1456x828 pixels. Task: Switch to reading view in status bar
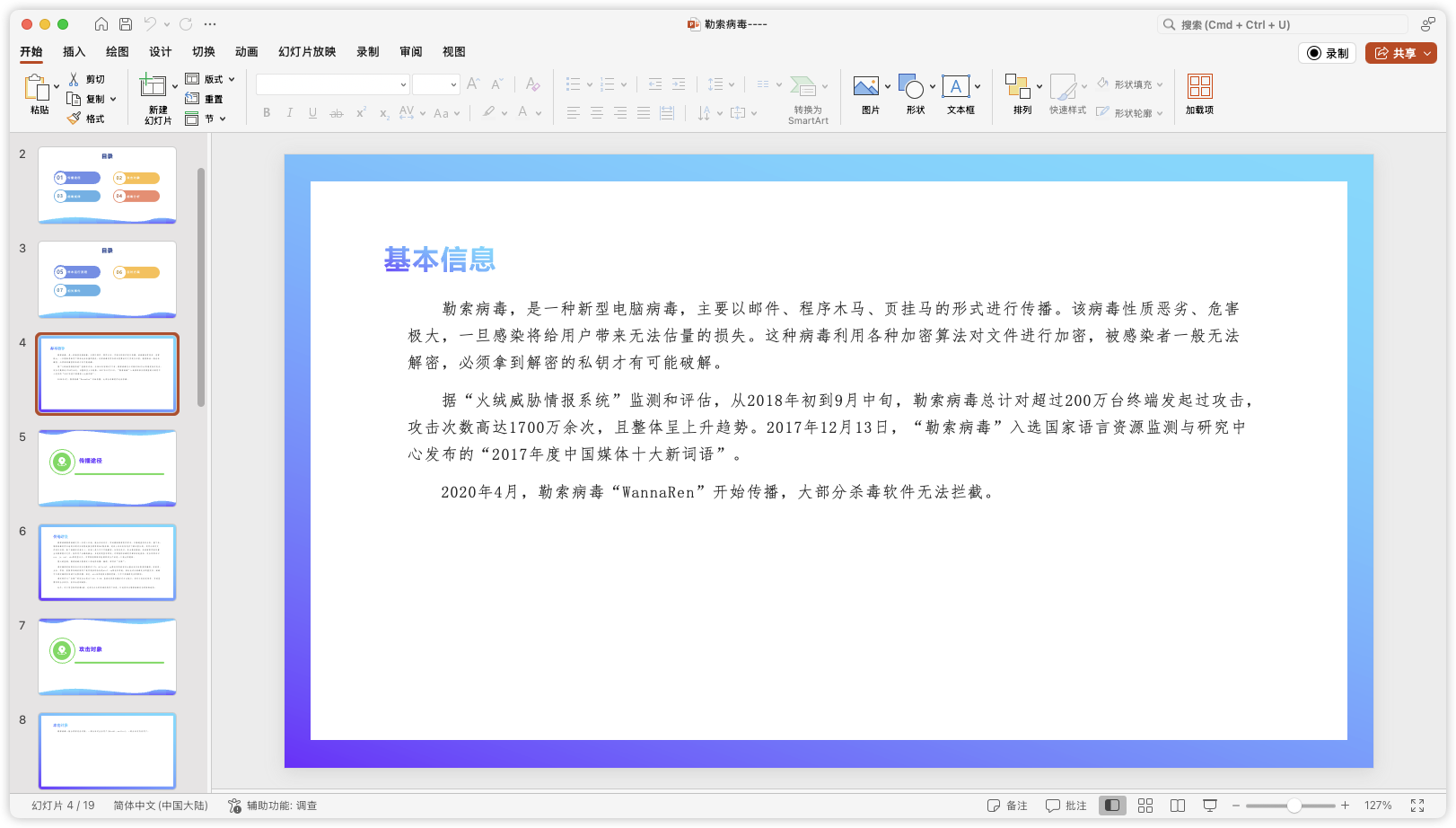point(1178,806)
